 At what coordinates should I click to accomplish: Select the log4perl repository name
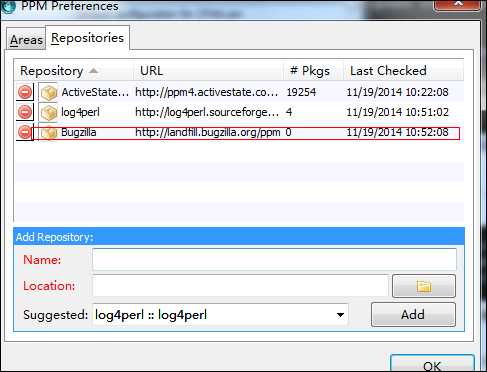pyautogui.click(x=80, y=112)
